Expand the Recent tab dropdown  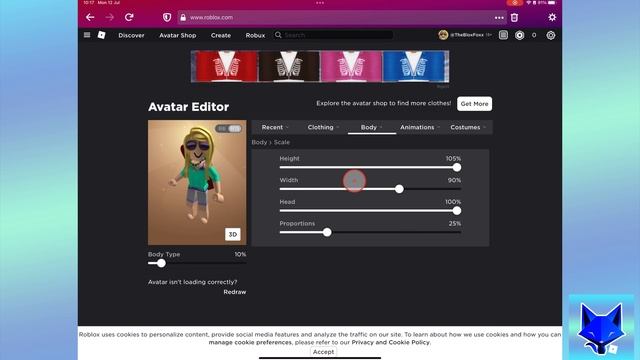[x=275, y=127]
